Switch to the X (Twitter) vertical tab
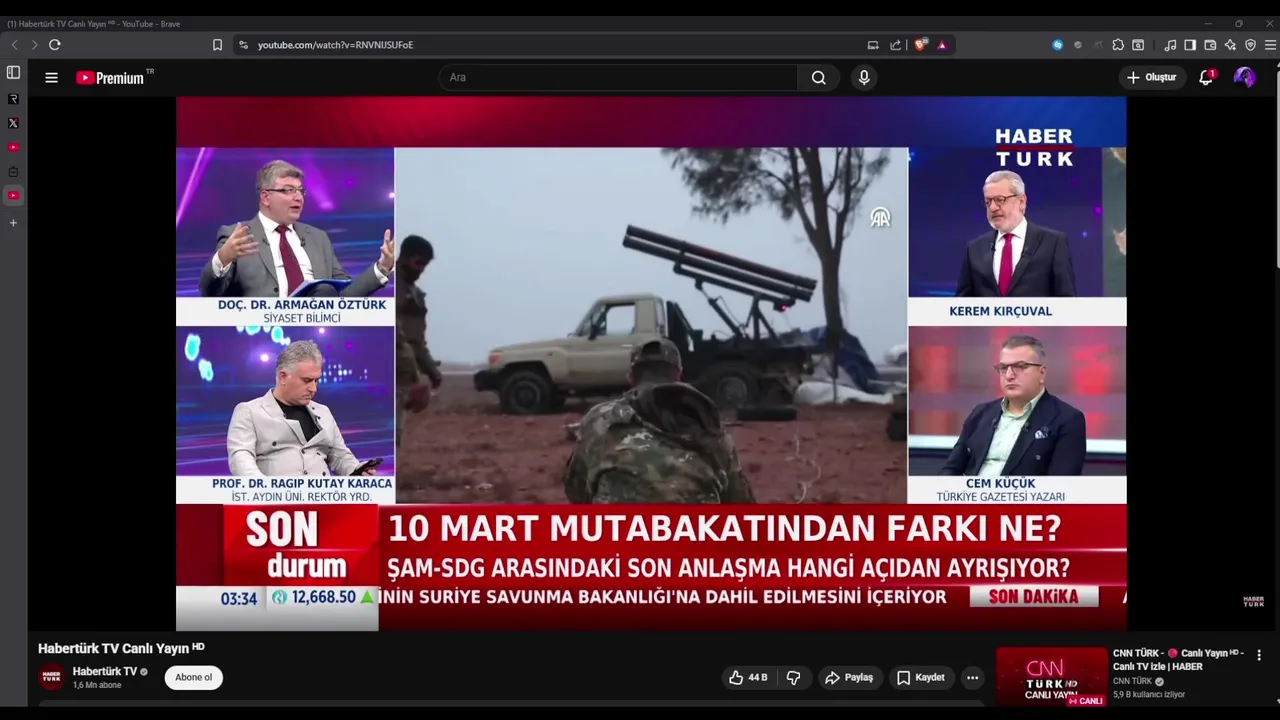Viewport: 1280px width, 720px height. coord(13,123)
